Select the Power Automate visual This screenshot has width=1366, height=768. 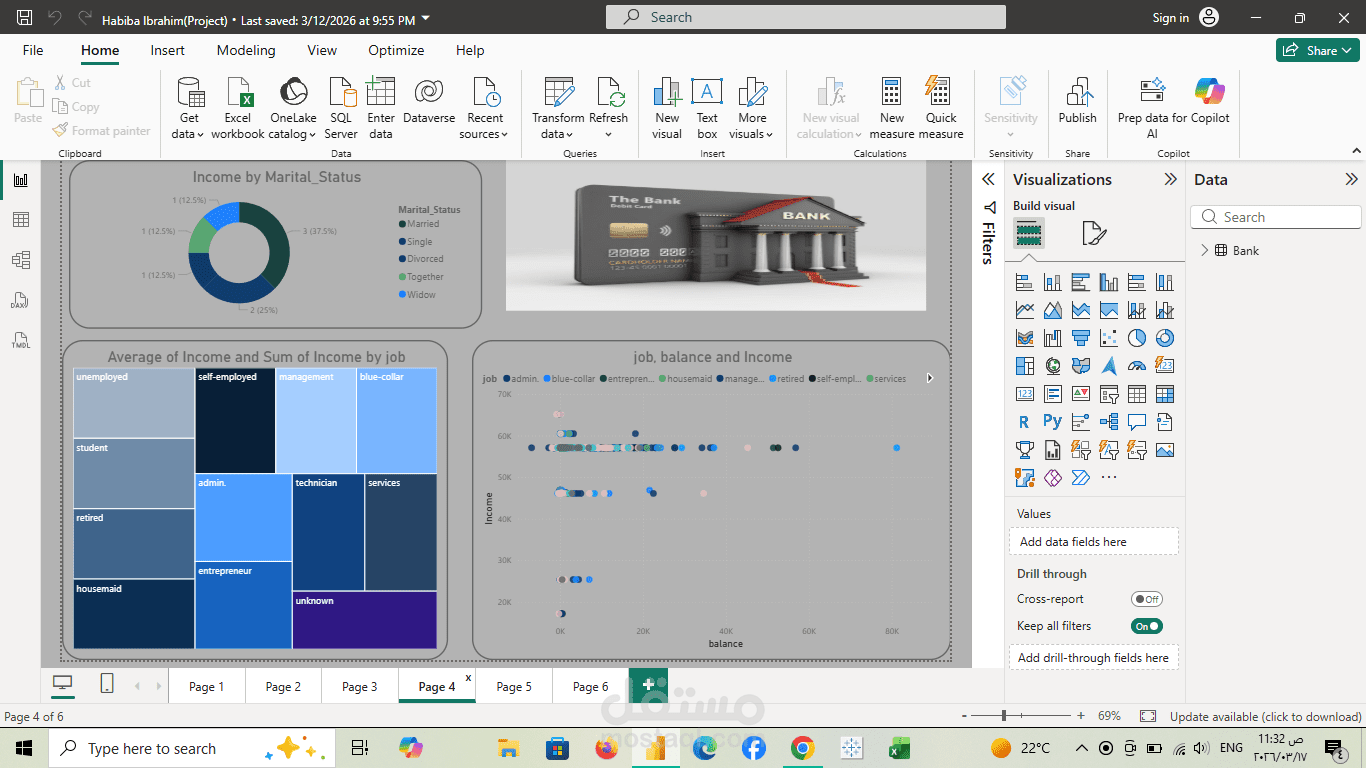point(1080,478)
